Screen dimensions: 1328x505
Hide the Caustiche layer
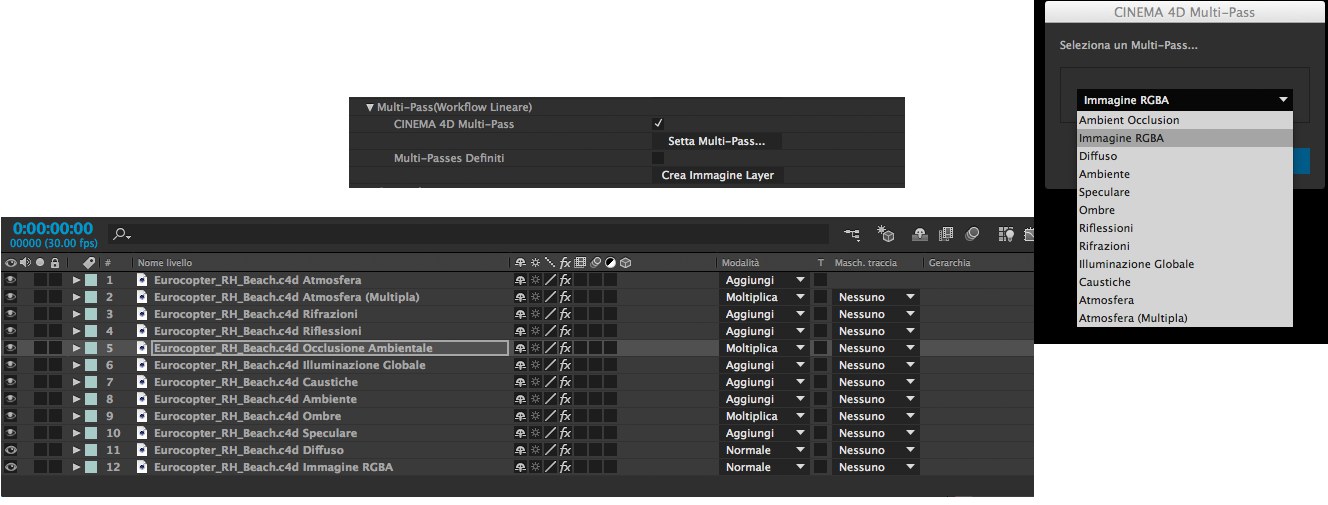(11, 382)
